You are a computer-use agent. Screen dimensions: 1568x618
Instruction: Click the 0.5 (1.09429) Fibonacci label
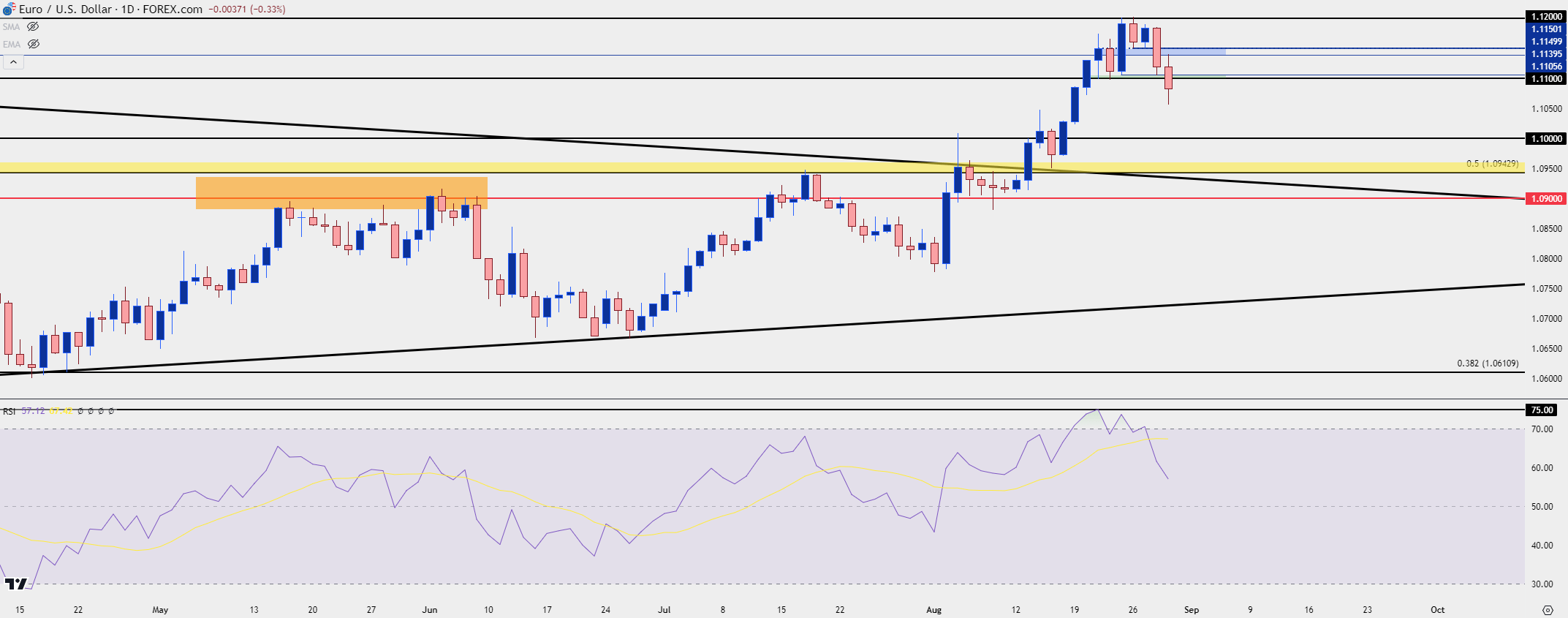click(x=1492, y=164)
